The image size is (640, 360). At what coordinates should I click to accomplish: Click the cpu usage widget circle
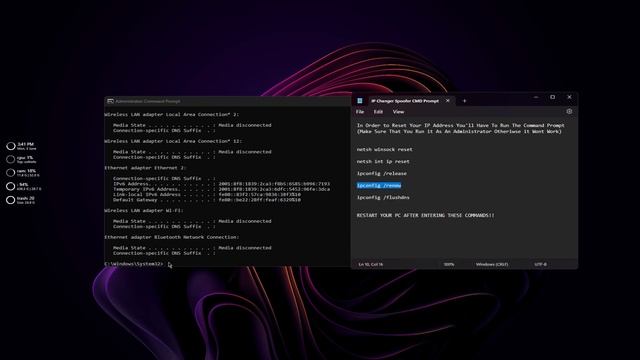click(x=11, y=159)
